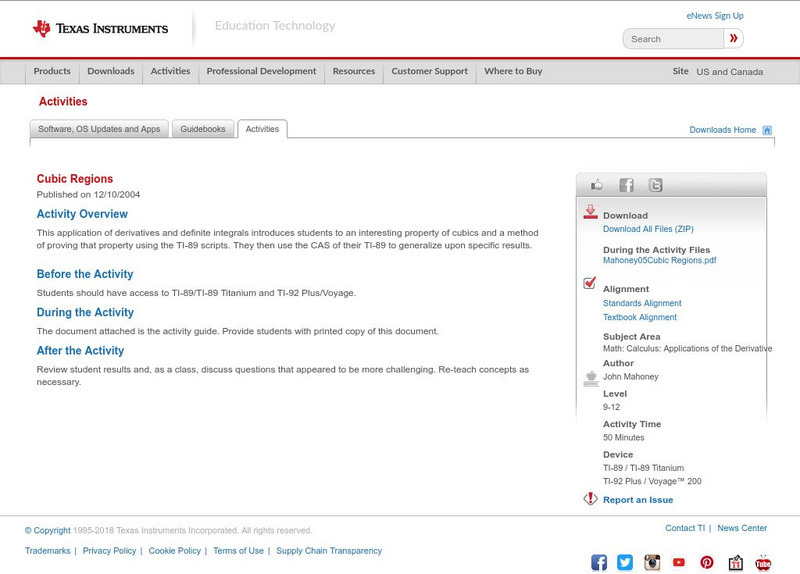Open the footer TI Tube icon
This screenshot has height=574, width=800.
[763, 562]
